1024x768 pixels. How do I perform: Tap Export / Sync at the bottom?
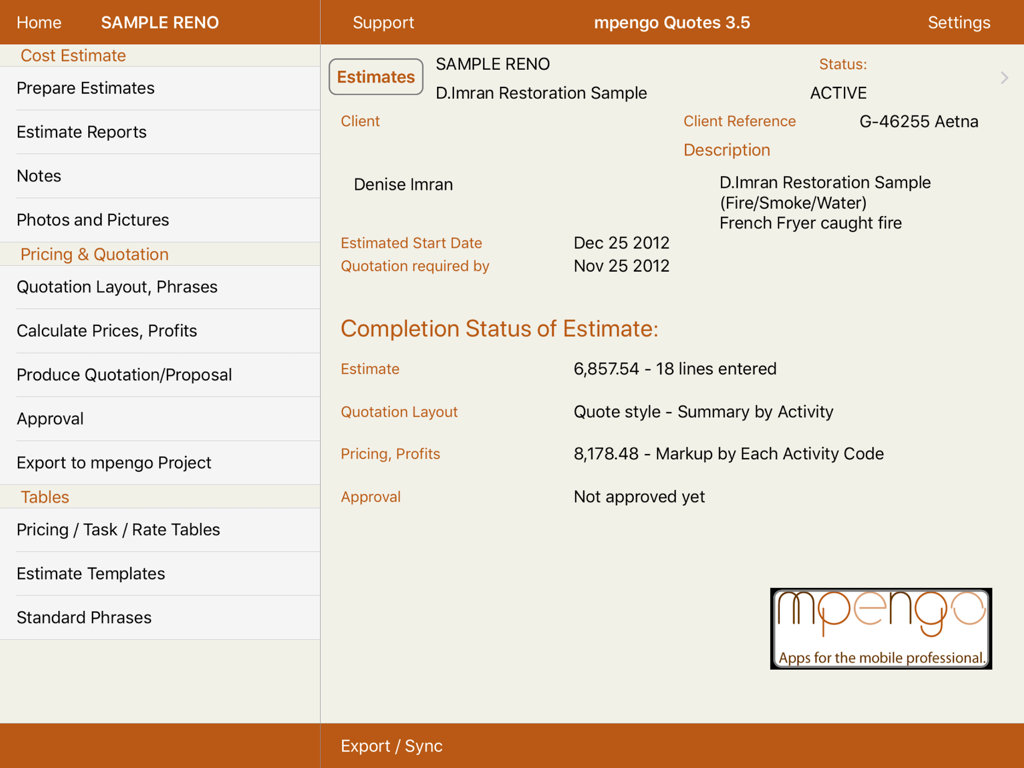(391, 746)
